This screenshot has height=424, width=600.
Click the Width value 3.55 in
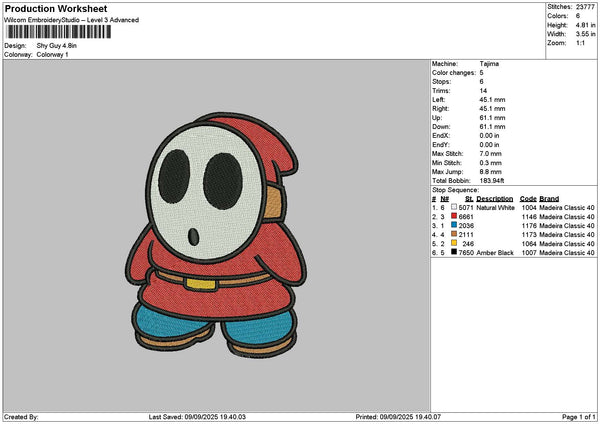[x=585, y=34]
